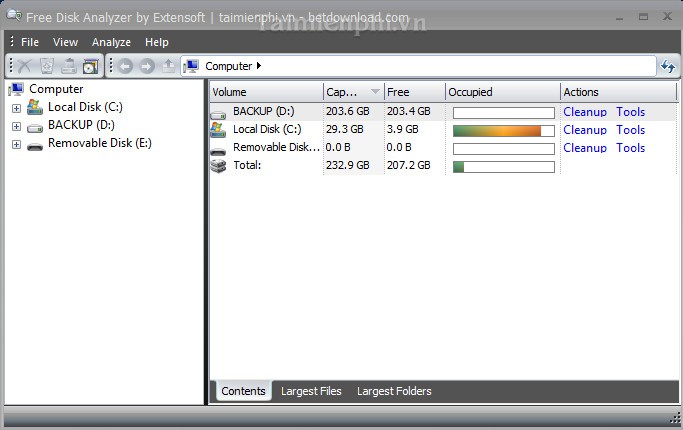
Task: Open the File menu
Action: [30, 42]
